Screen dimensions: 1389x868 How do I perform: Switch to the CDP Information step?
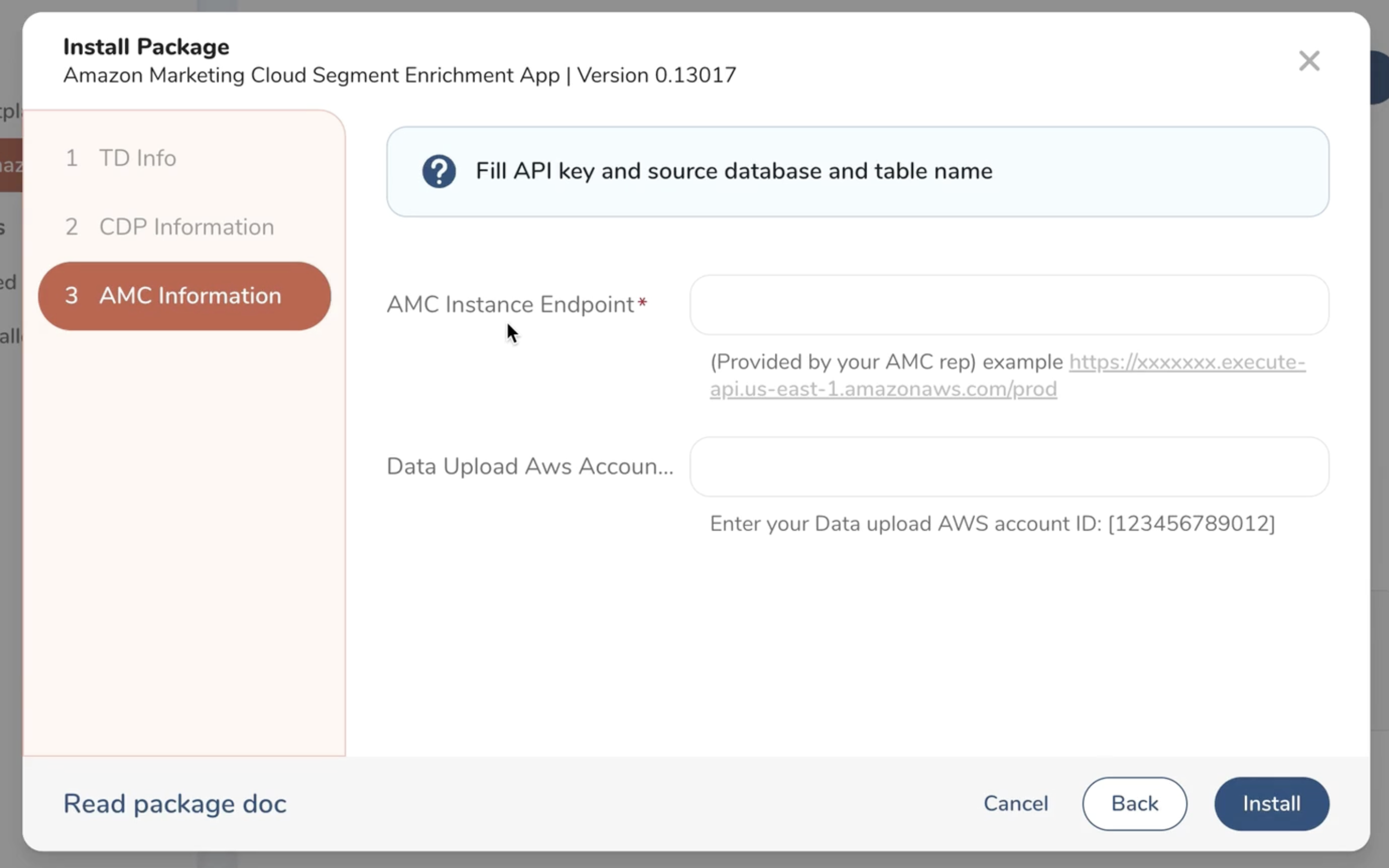(x=185, y=227)
